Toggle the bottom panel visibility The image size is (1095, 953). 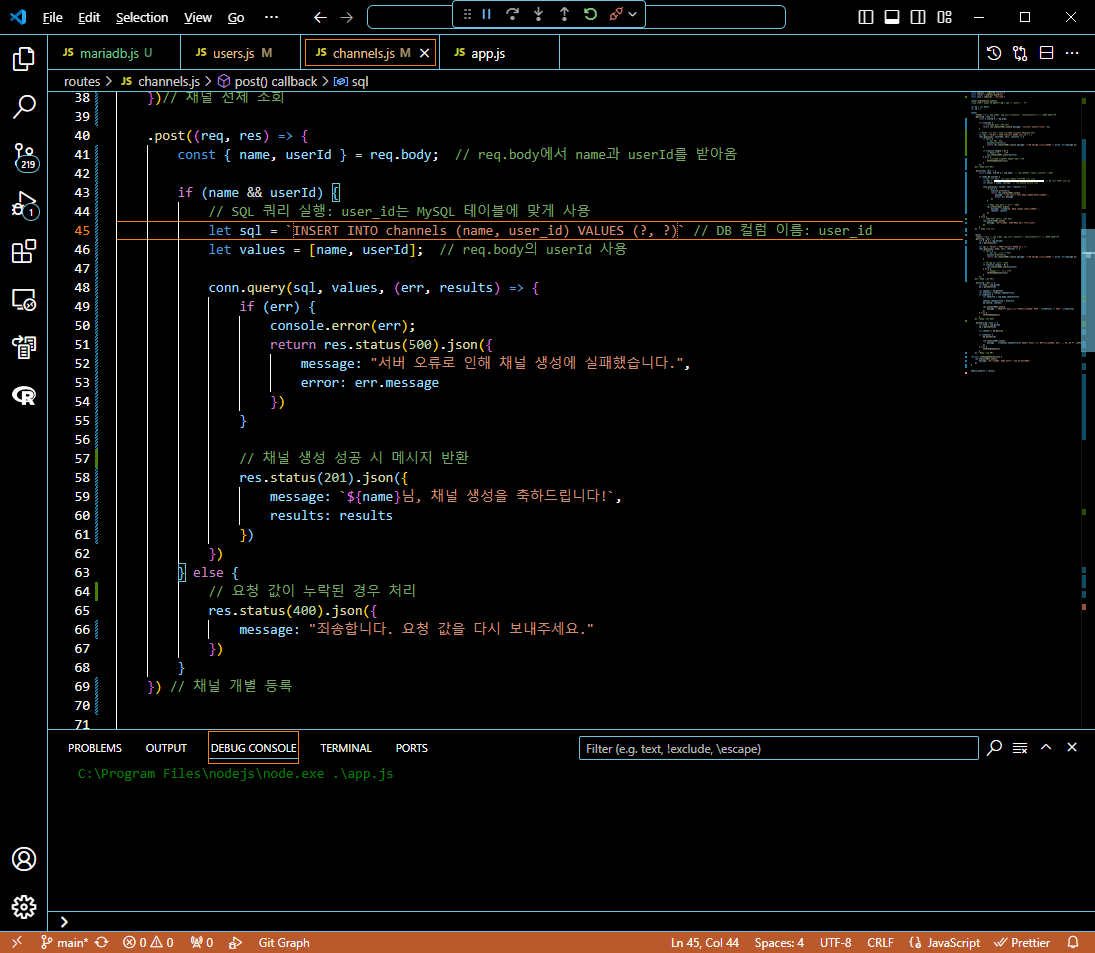tap(892, 17)
